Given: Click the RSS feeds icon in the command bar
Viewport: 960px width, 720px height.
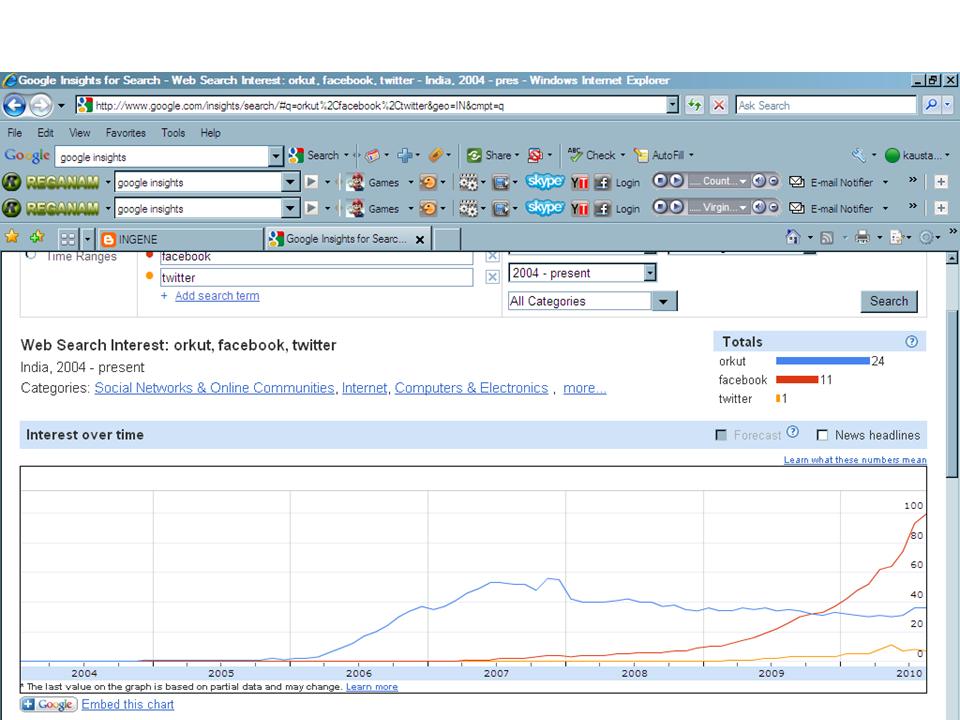Looking at the screenshot, I should tap(827, 238).
